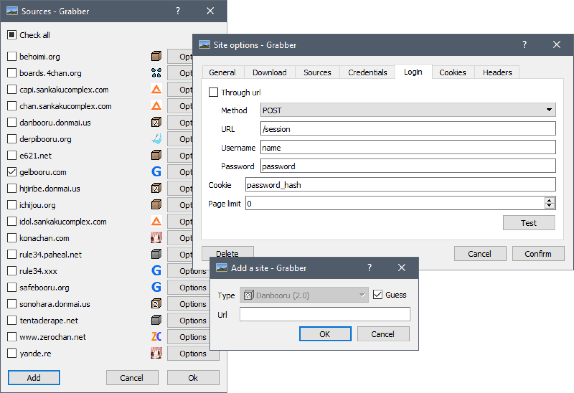Uncheck the gelbooru.com checkbox
574x393 pixels.
coord(12,172)
